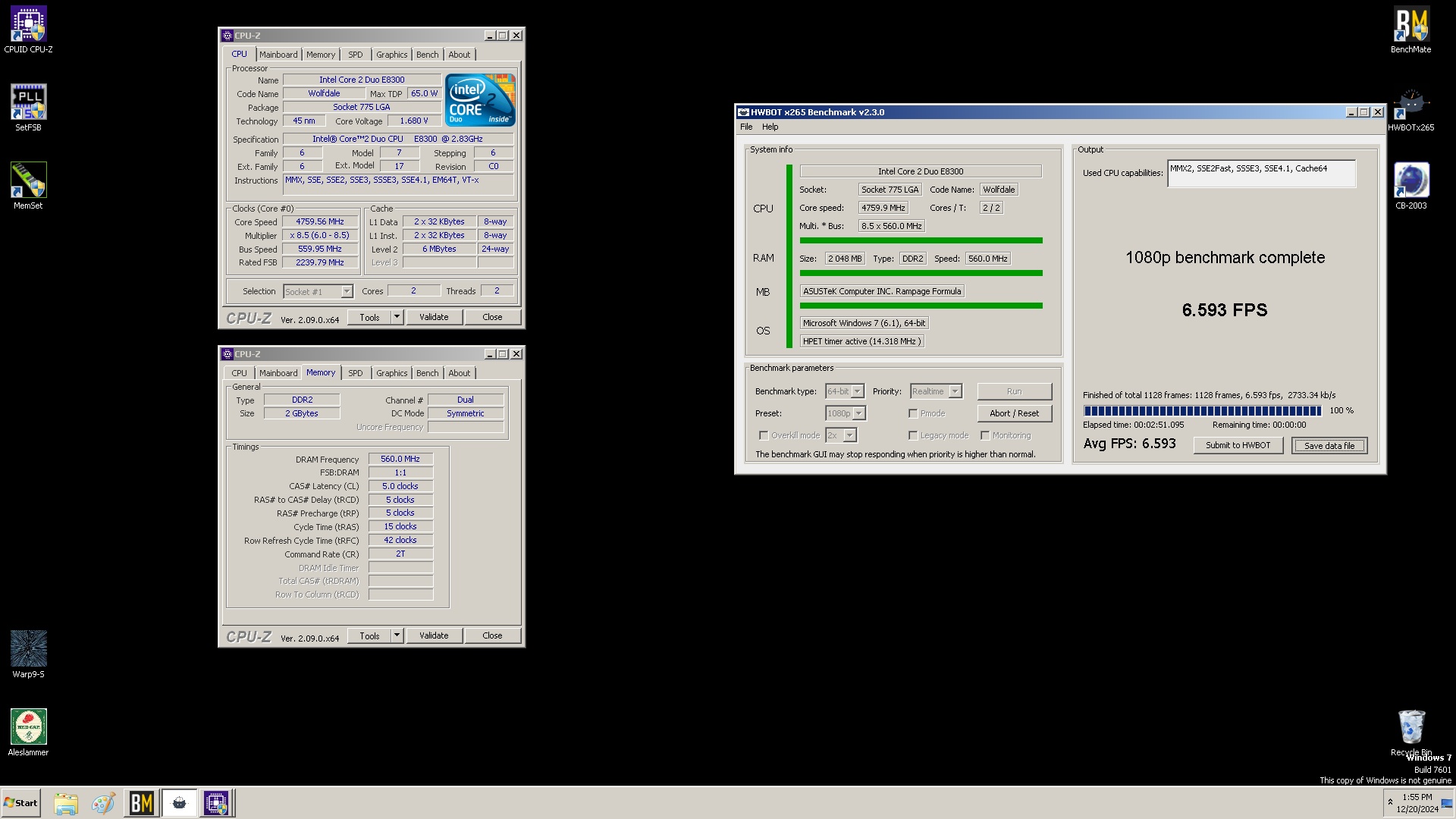The image size is (1456, 819).
Task: Click Tools button in bottom CPU-Z window
Action: click(369, 635)
